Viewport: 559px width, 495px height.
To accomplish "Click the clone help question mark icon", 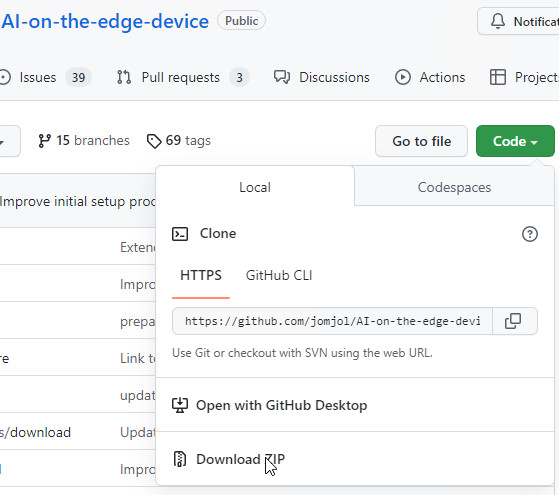I will [x=530, y=234].
